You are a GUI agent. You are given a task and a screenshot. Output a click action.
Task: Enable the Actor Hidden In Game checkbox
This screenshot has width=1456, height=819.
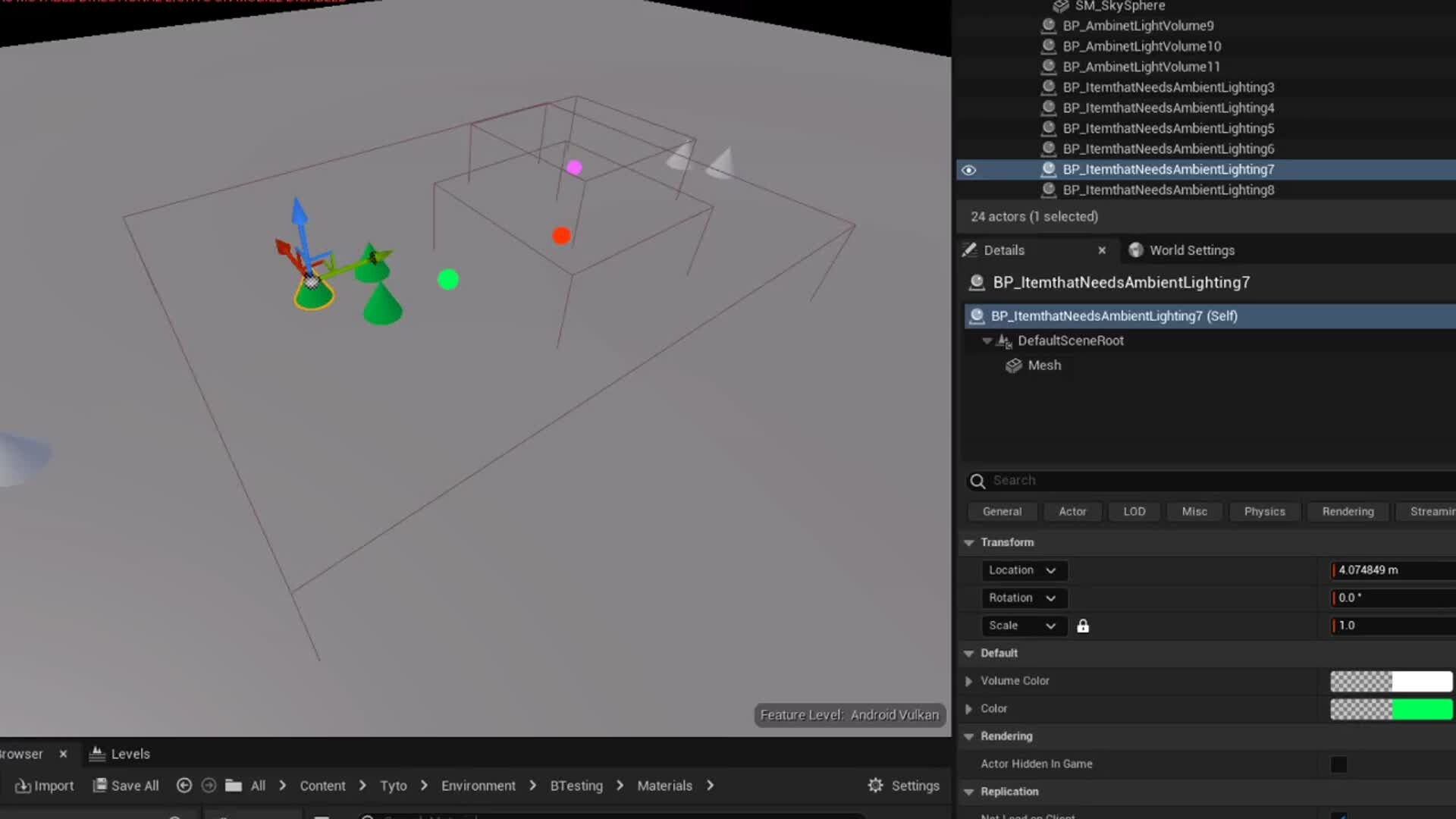point(1338,764)
